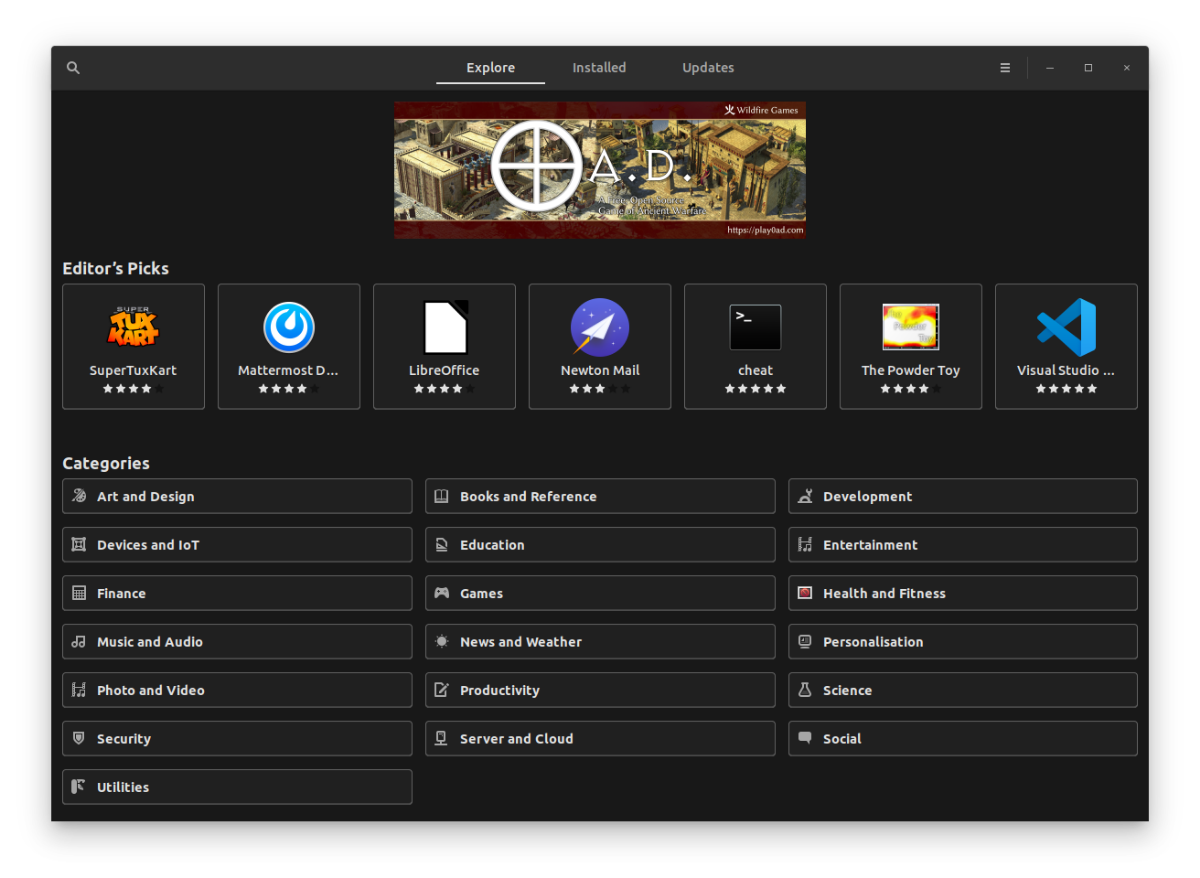Open the 0 A.D. featured banner
This screenshot has height=878, width=1200.
600,170
